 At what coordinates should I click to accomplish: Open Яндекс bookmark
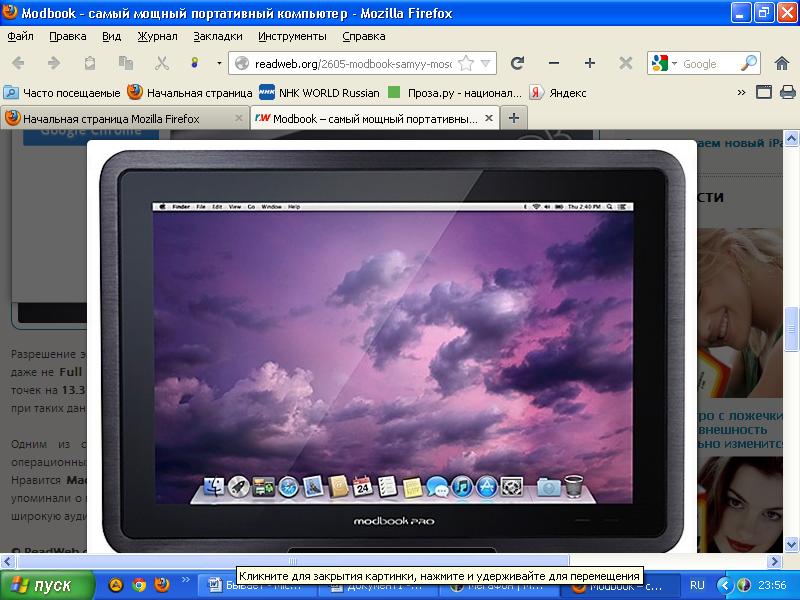point(559,93)
